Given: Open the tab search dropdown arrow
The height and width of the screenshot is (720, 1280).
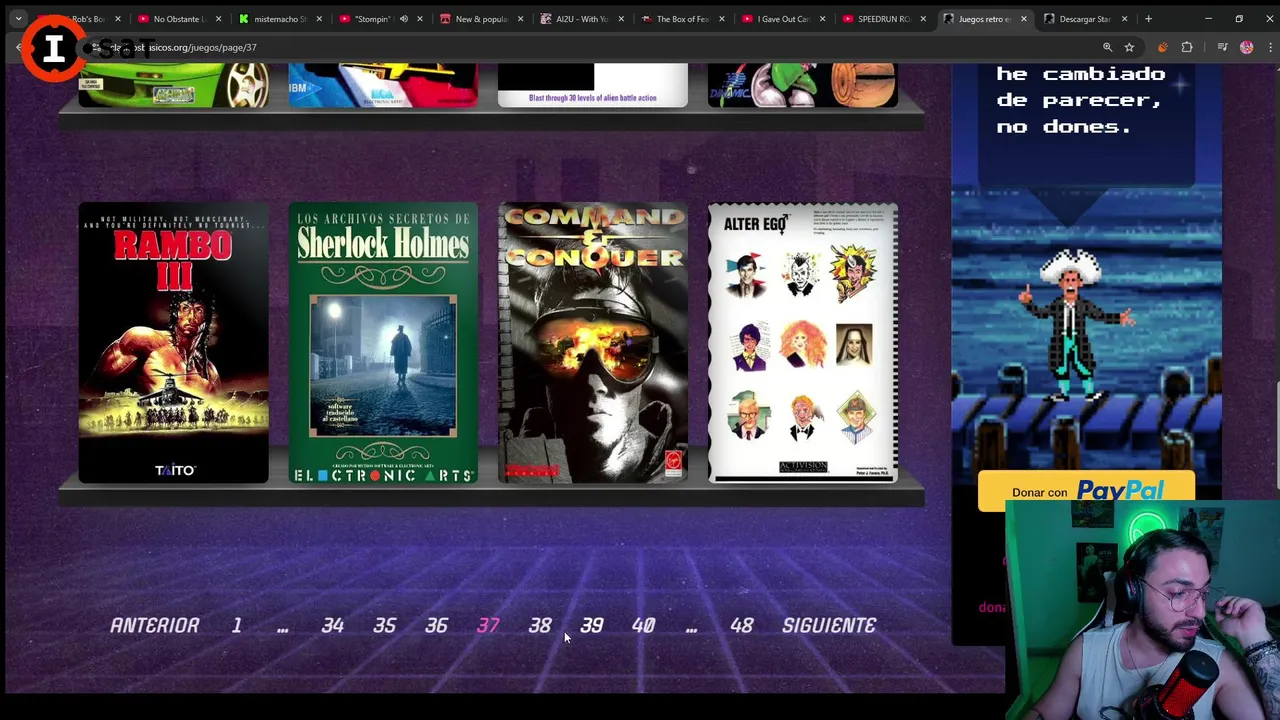Looking at the screenshot, I should [x=18, y=19].
